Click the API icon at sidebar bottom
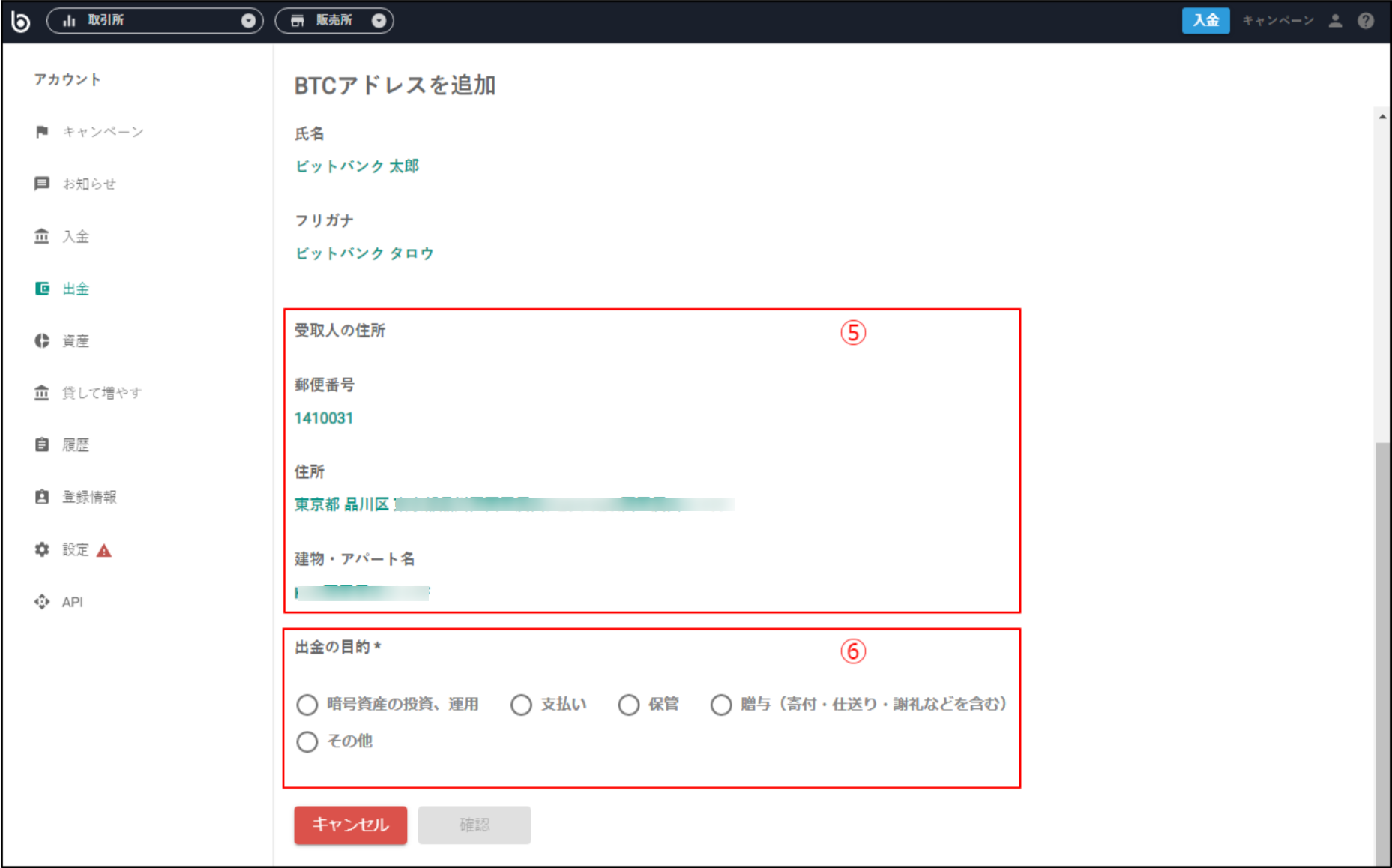This screenshot has width=1392, height=868. pos(43,601)
